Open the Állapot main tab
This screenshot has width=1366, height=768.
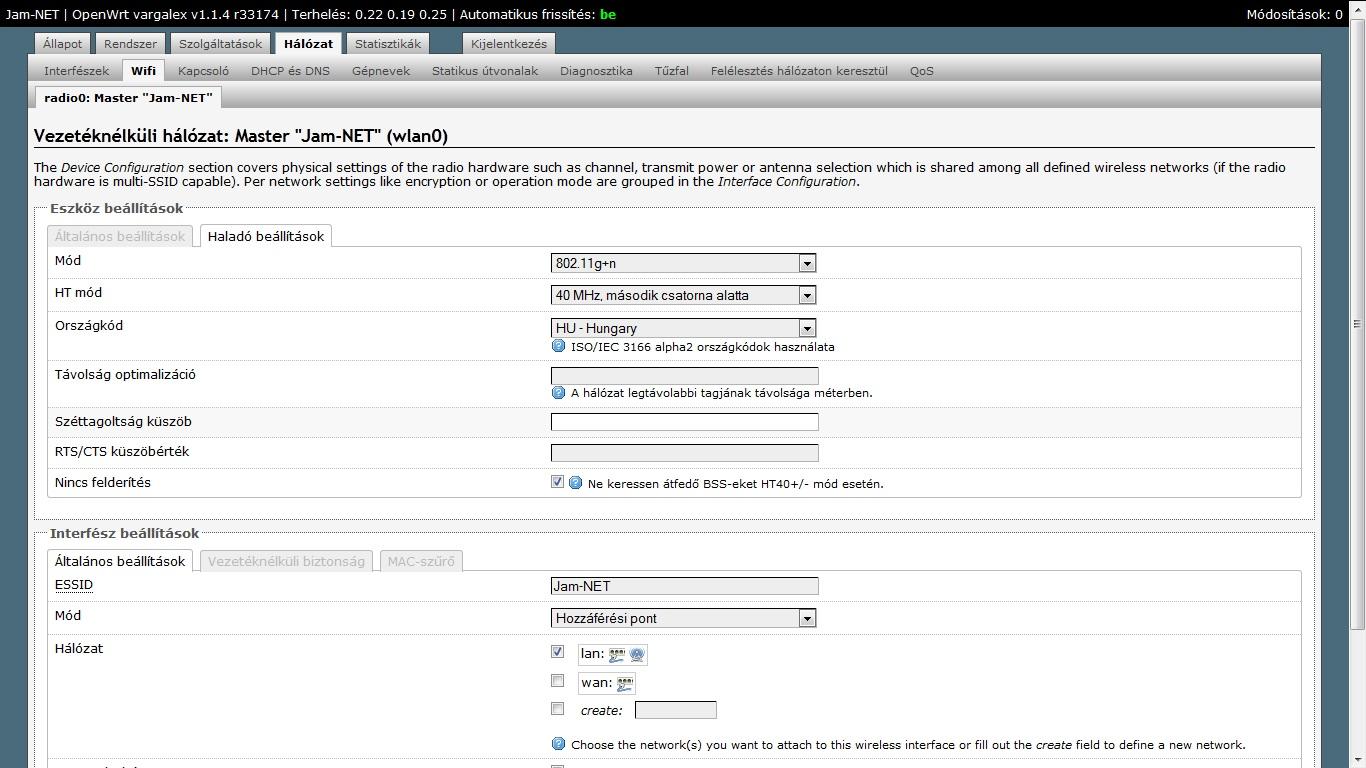(x=63, y=44)
